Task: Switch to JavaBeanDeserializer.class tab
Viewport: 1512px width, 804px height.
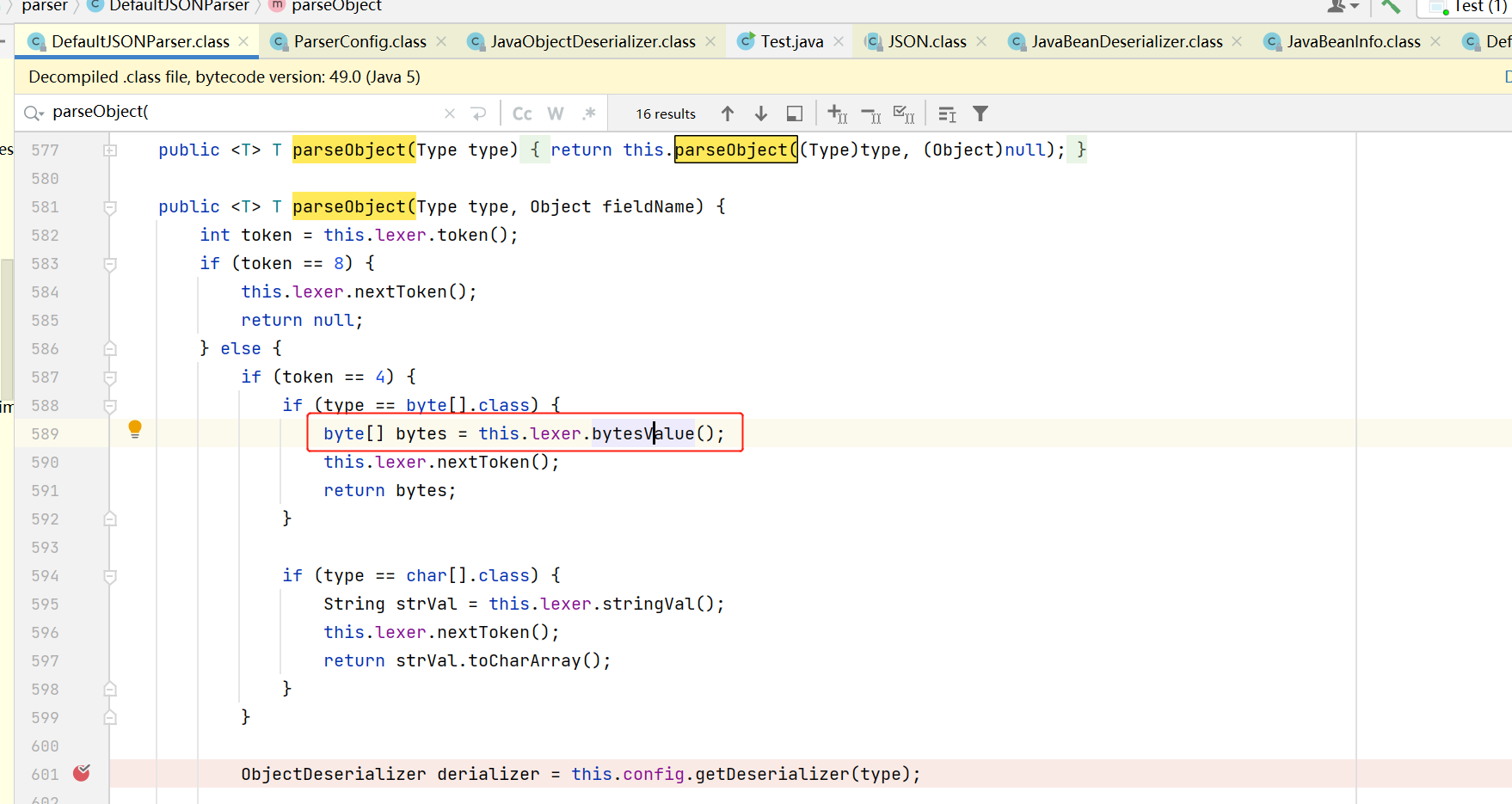Action: (1127, 41)
